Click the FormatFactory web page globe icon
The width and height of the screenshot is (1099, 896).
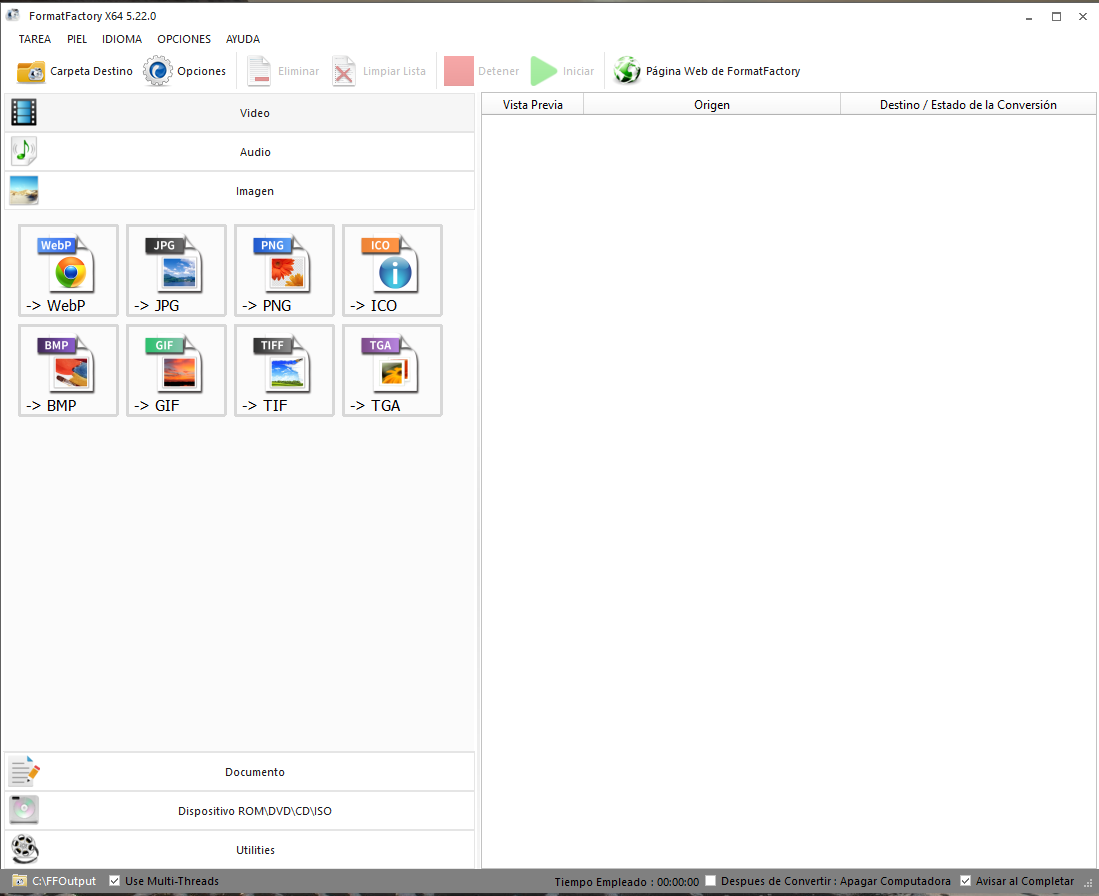(627, 71)
